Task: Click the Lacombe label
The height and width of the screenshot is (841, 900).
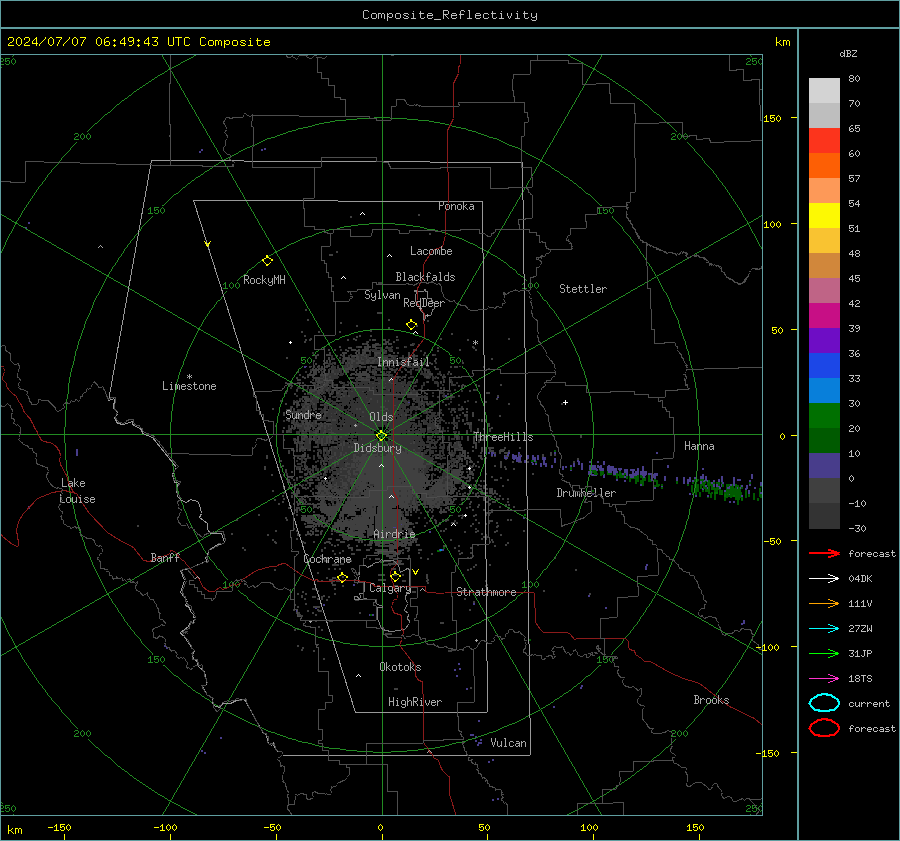Action: 431,251
